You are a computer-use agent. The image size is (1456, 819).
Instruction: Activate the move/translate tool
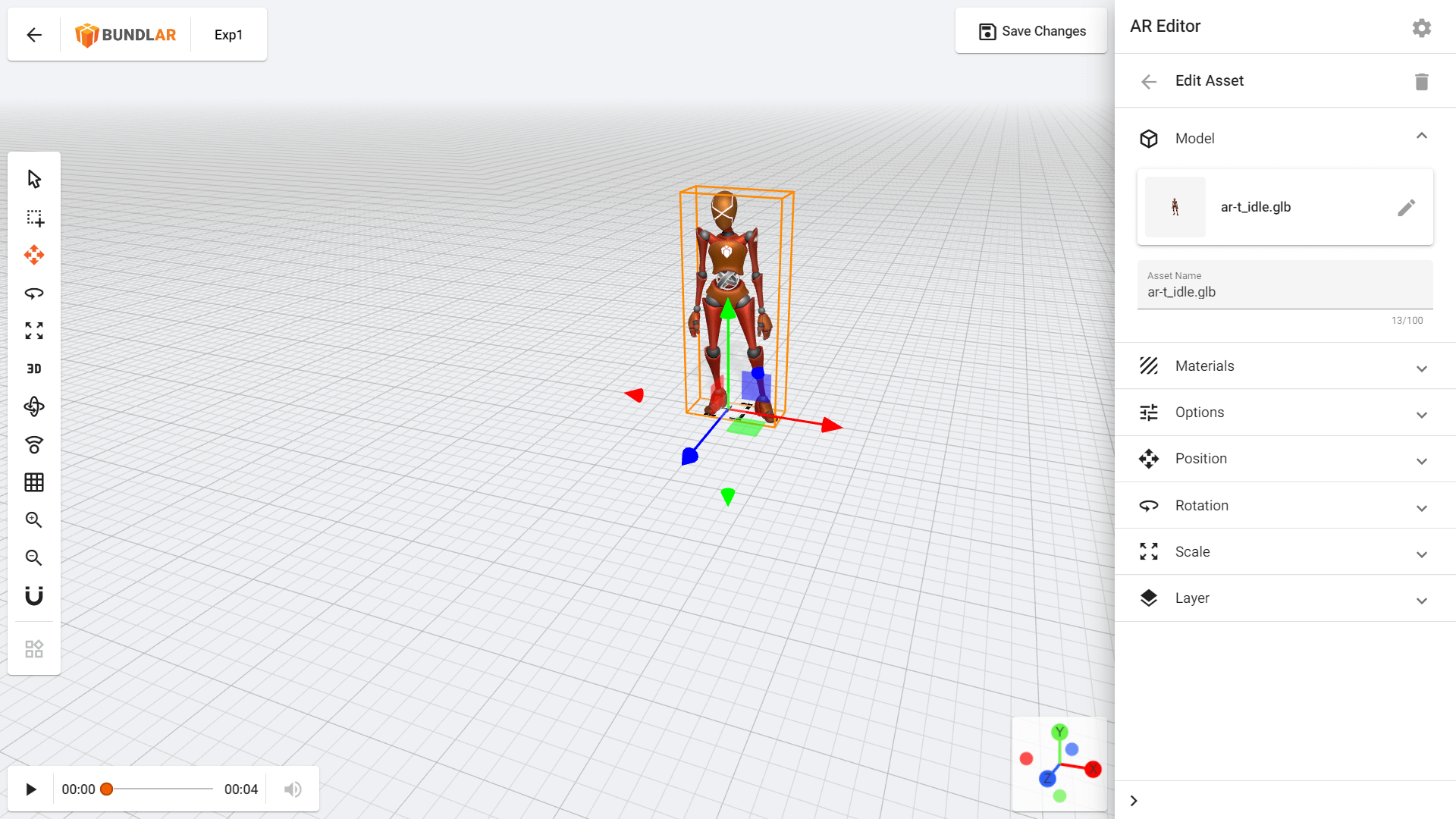[34, 255]
